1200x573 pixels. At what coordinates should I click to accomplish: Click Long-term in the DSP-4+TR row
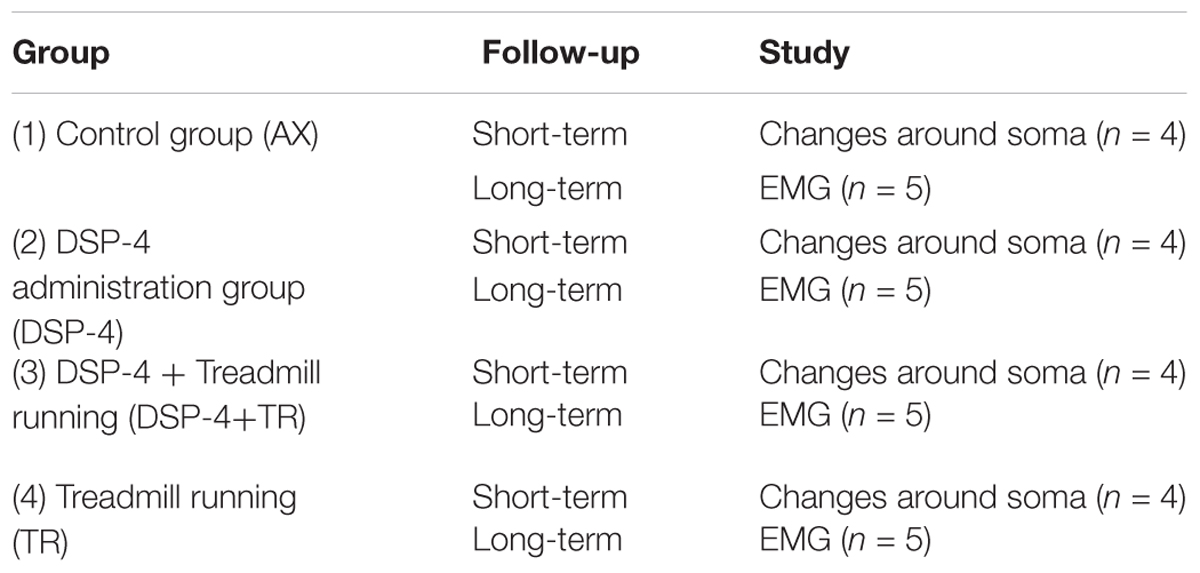[x=547, y=415]
